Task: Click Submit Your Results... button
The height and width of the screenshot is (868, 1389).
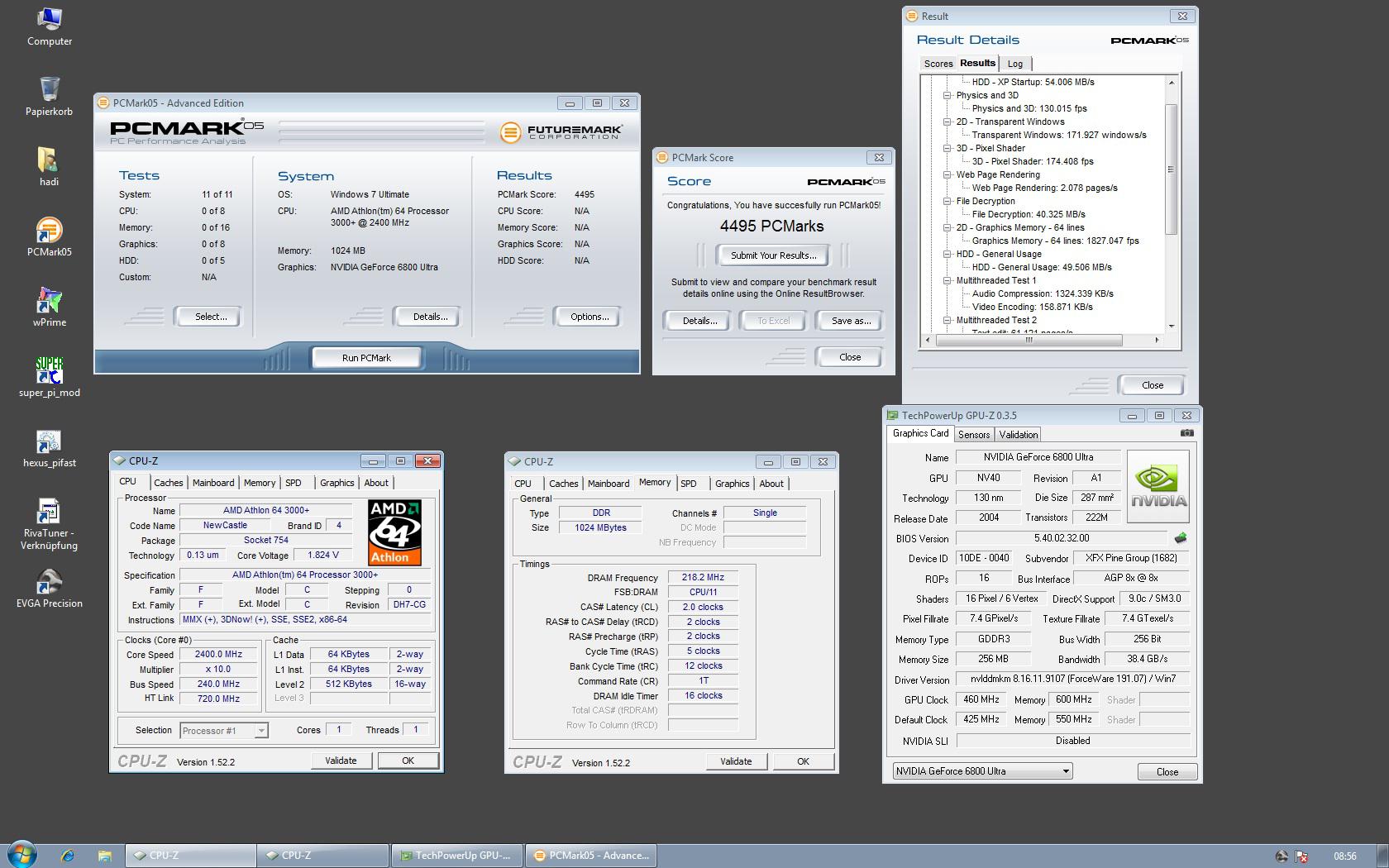Action: [x=773, y=255]
